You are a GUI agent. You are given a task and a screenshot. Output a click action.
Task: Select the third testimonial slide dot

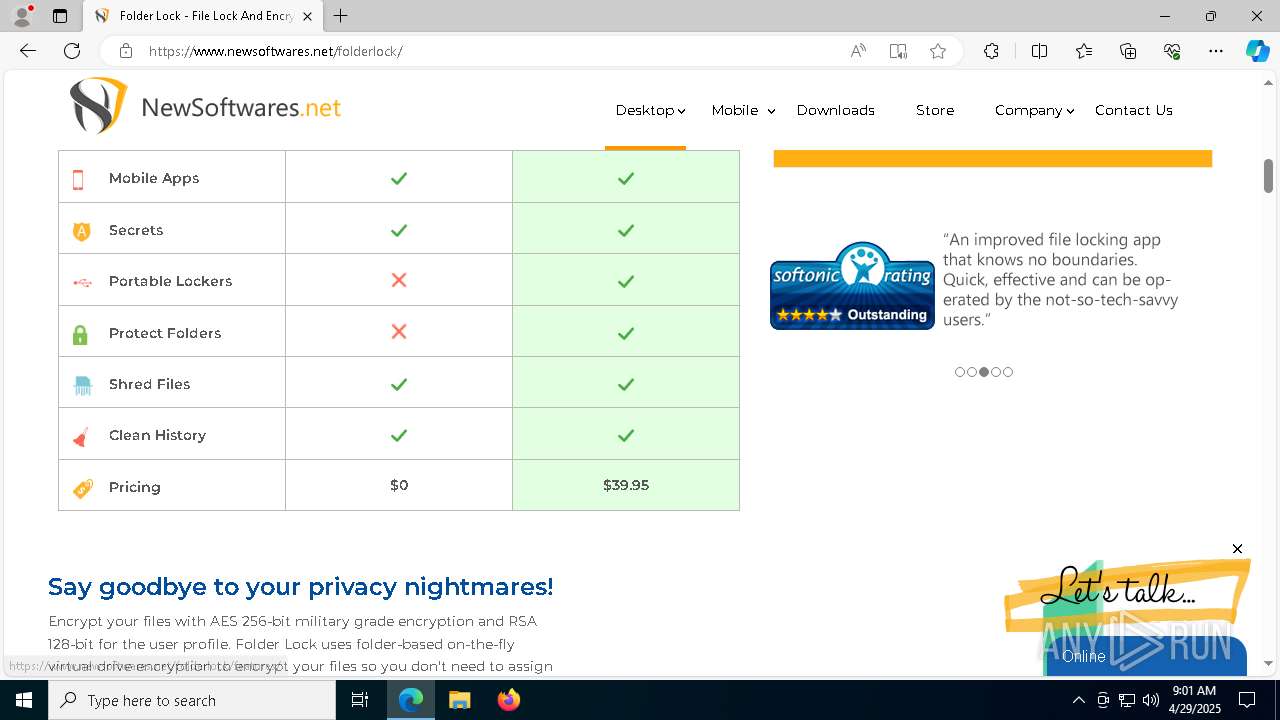[x=984, y=372]
